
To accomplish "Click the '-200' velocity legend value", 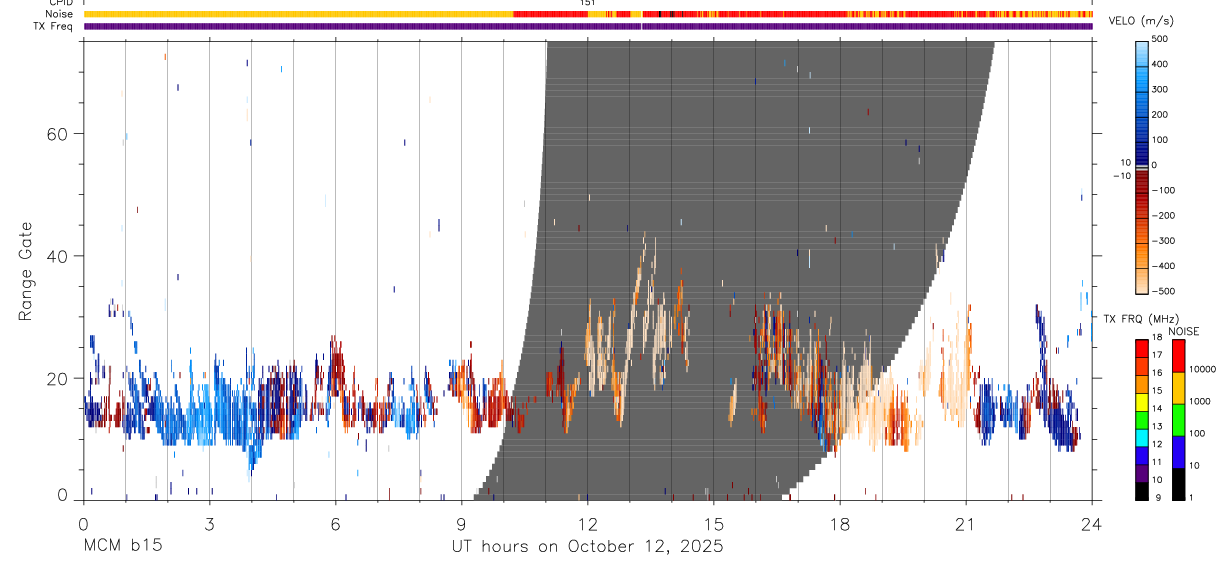I will (x=1163, y=216).
